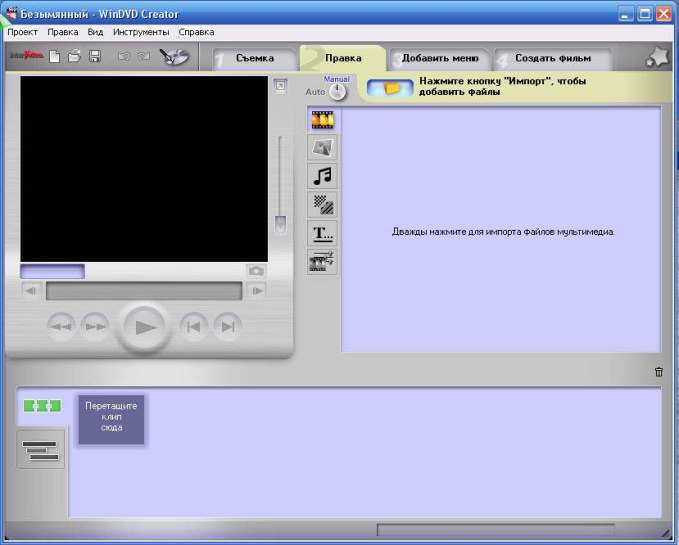Click the rewind playback button

coord(61,327)
